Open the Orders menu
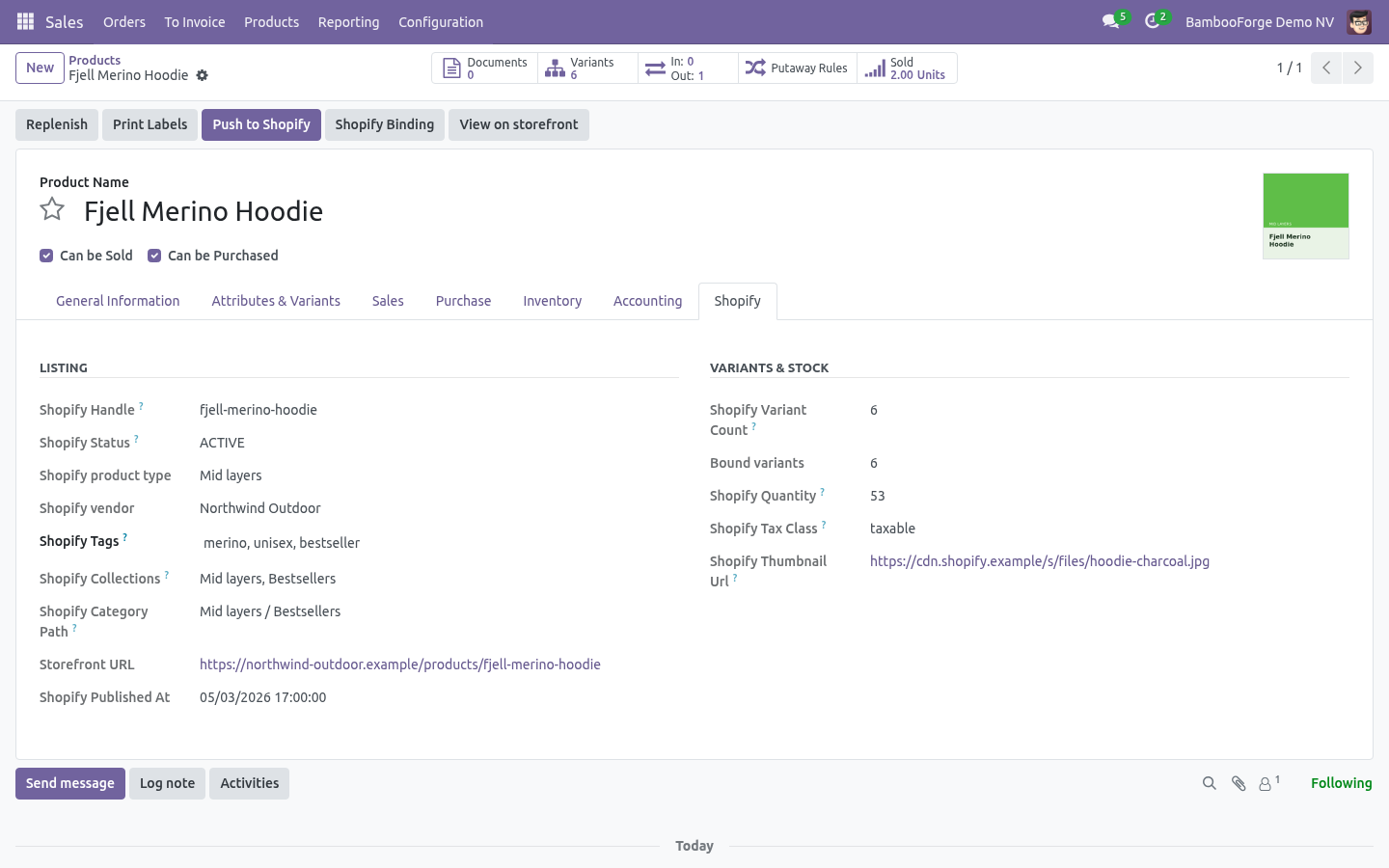Image resolution: width=1389 pixels, height=868 pixels. coord(124,21)
